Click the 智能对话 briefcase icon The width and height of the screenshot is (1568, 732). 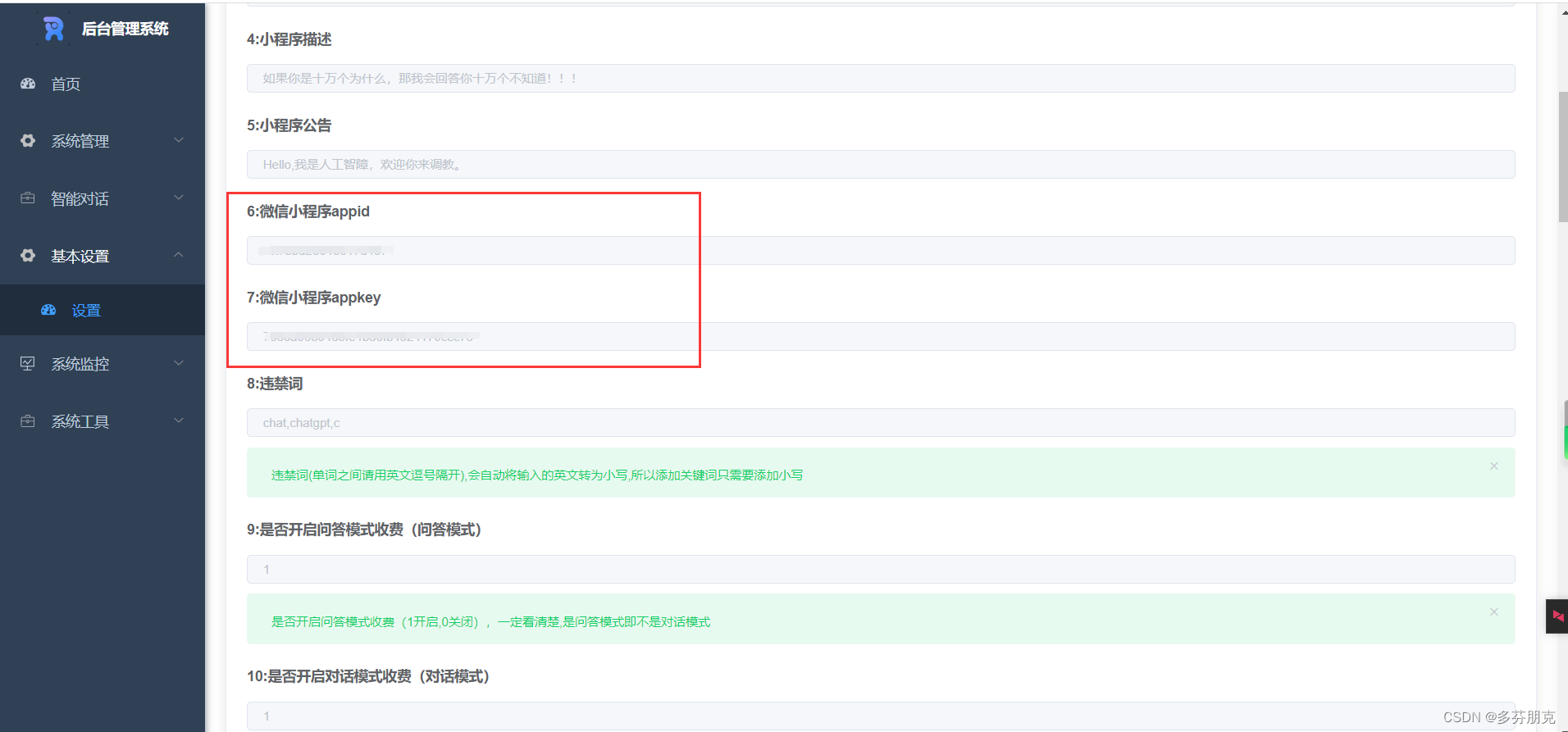point(28,198)
